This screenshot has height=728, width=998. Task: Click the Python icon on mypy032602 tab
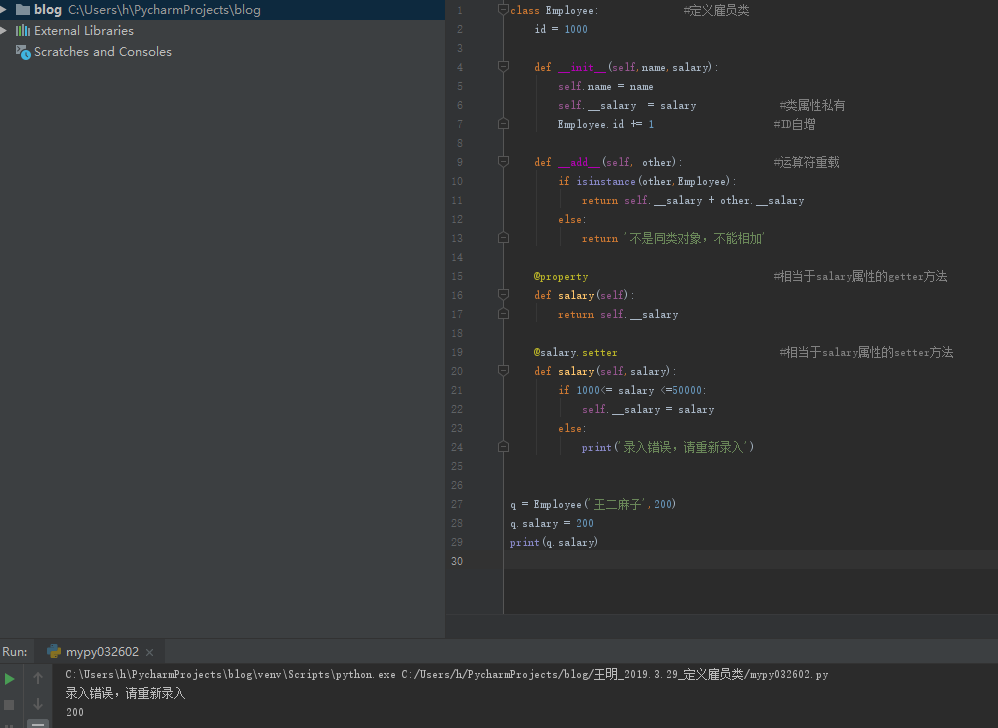[x=54, y=652]
